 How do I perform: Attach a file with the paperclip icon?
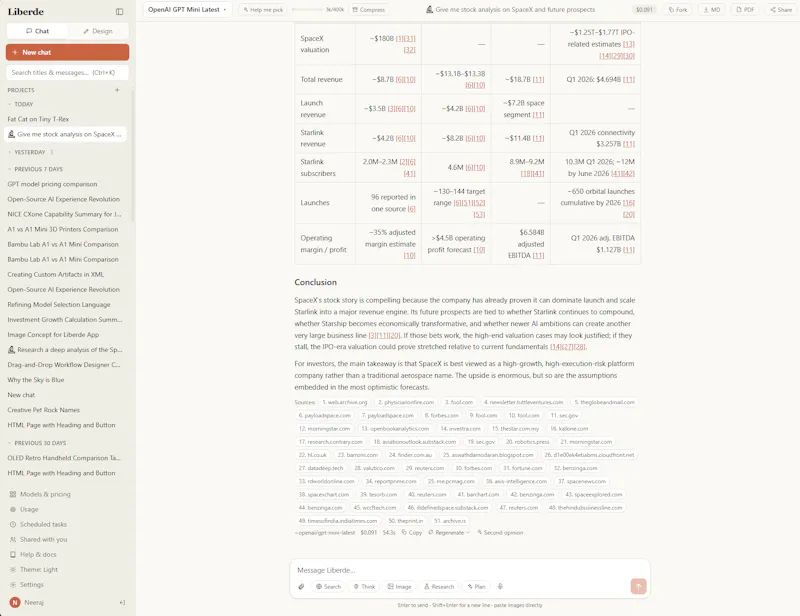point(301,586)
